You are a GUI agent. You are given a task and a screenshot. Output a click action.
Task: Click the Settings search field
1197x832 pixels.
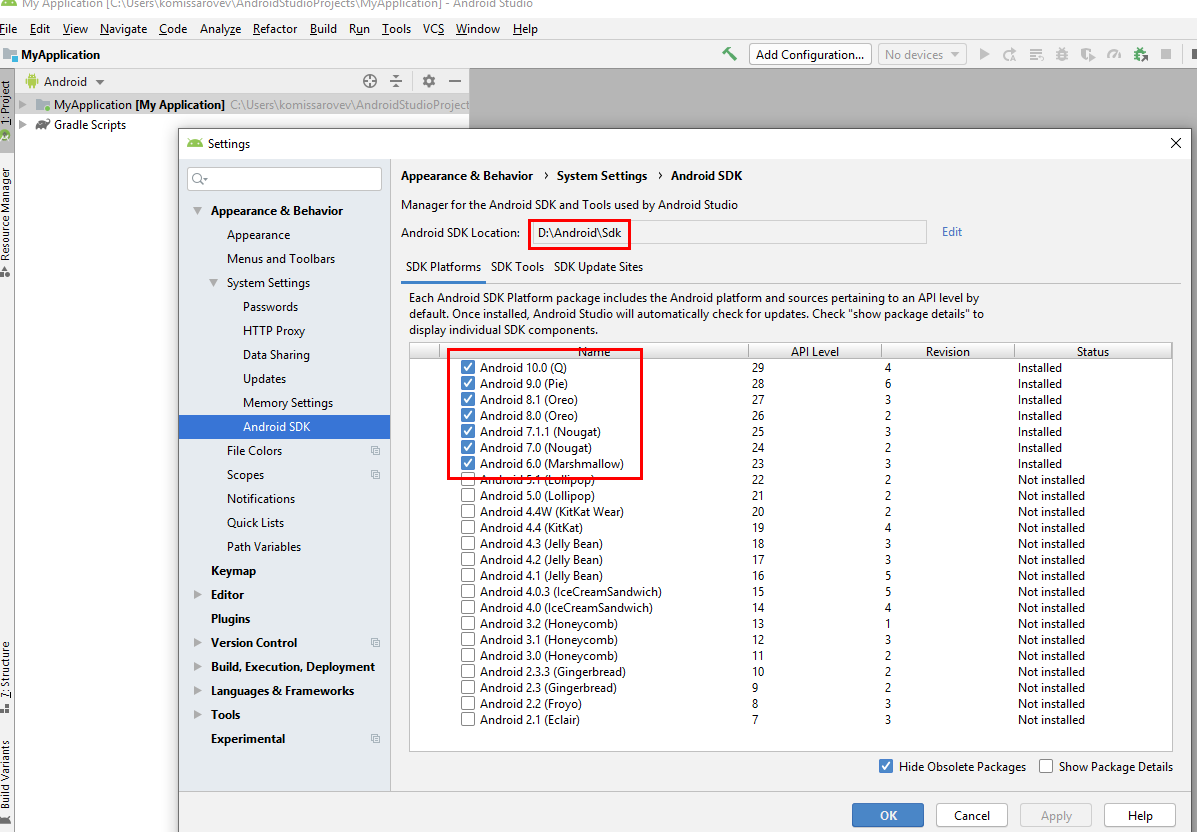tap(284, 179)
